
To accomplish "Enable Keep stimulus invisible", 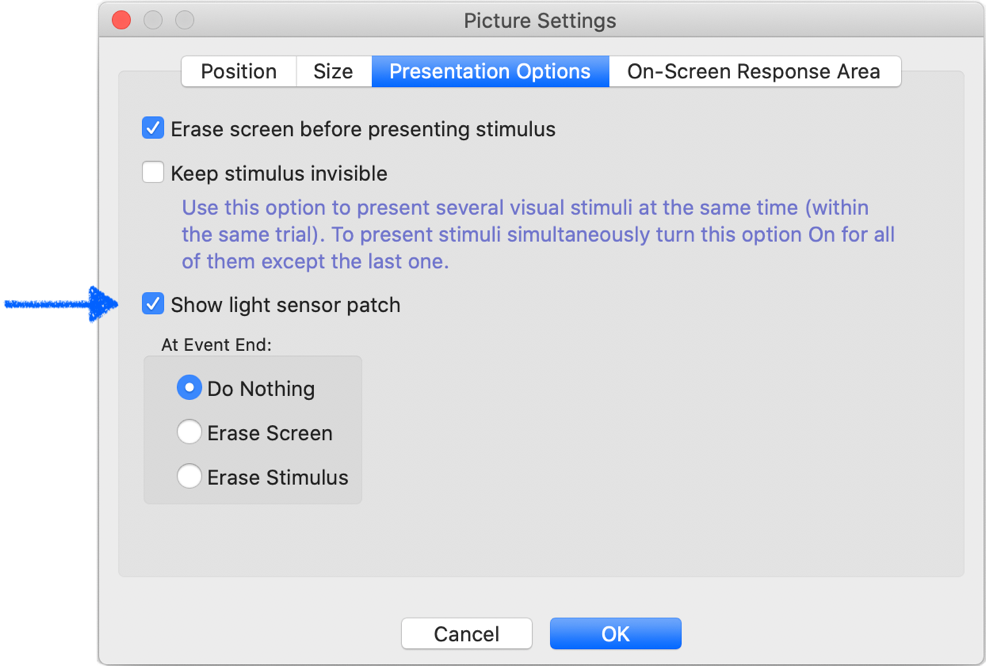I will [152, 172].
